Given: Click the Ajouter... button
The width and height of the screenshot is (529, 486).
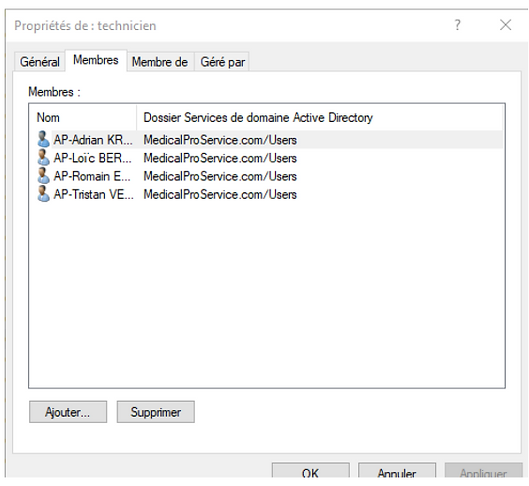Looking at the screenshot, I should pos(68,412).
